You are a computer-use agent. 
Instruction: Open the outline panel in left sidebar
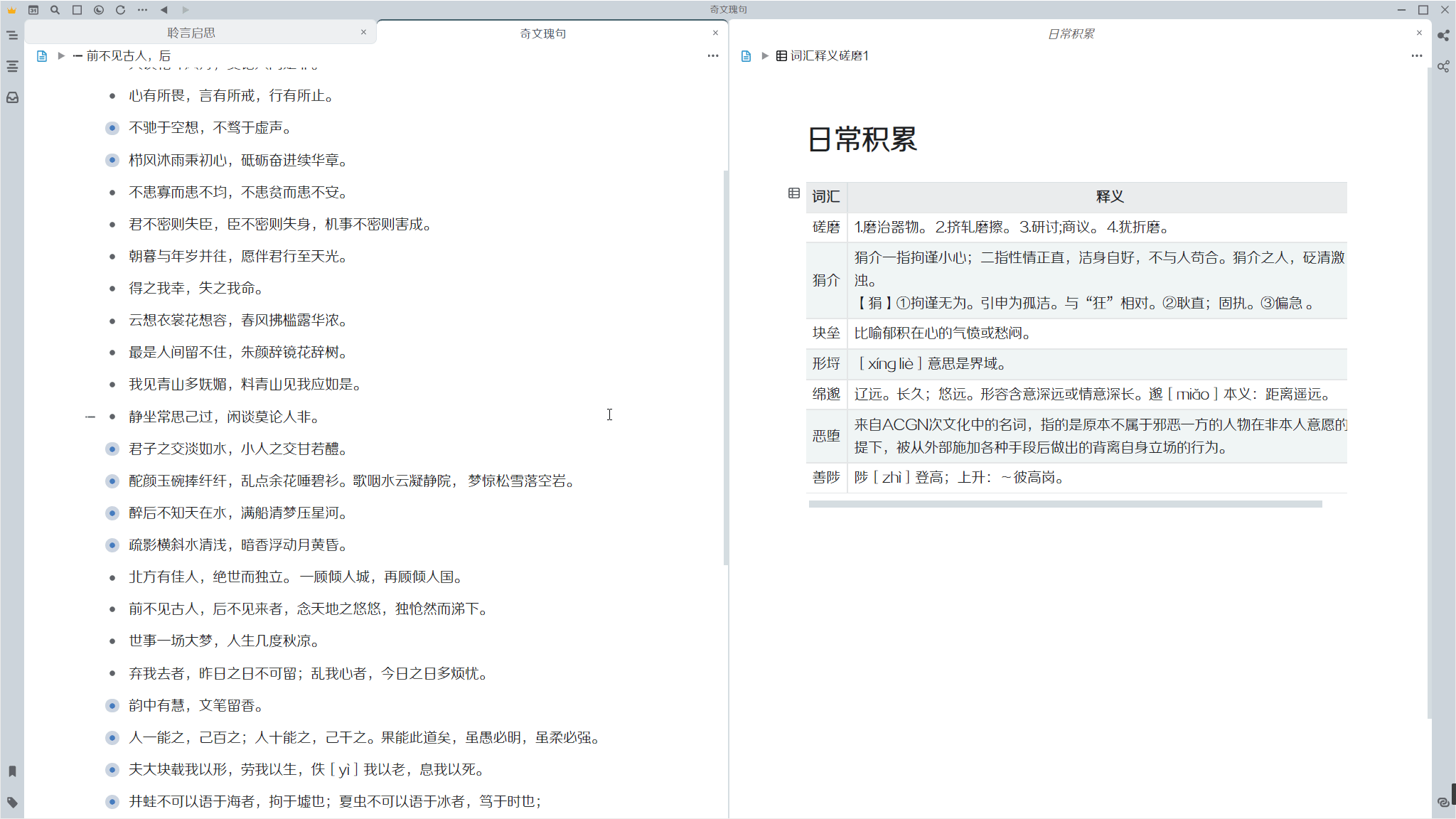click(x=11, y=66)
